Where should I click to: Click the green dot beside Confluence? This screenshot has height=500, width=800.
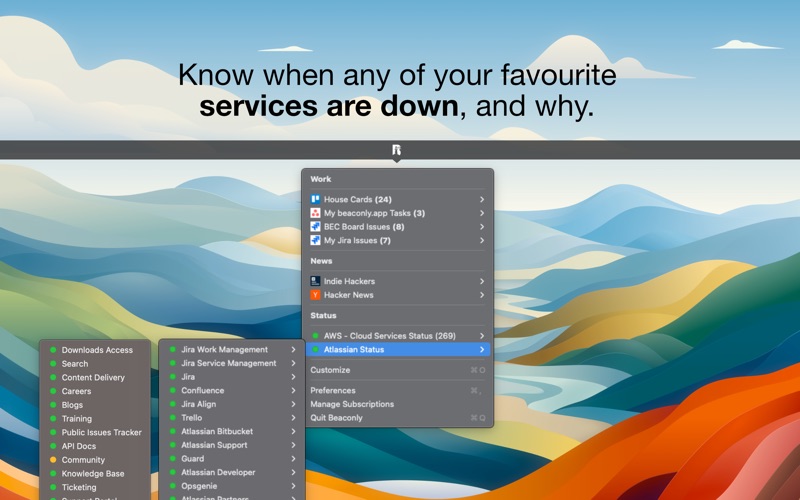[x=172, y=390]
